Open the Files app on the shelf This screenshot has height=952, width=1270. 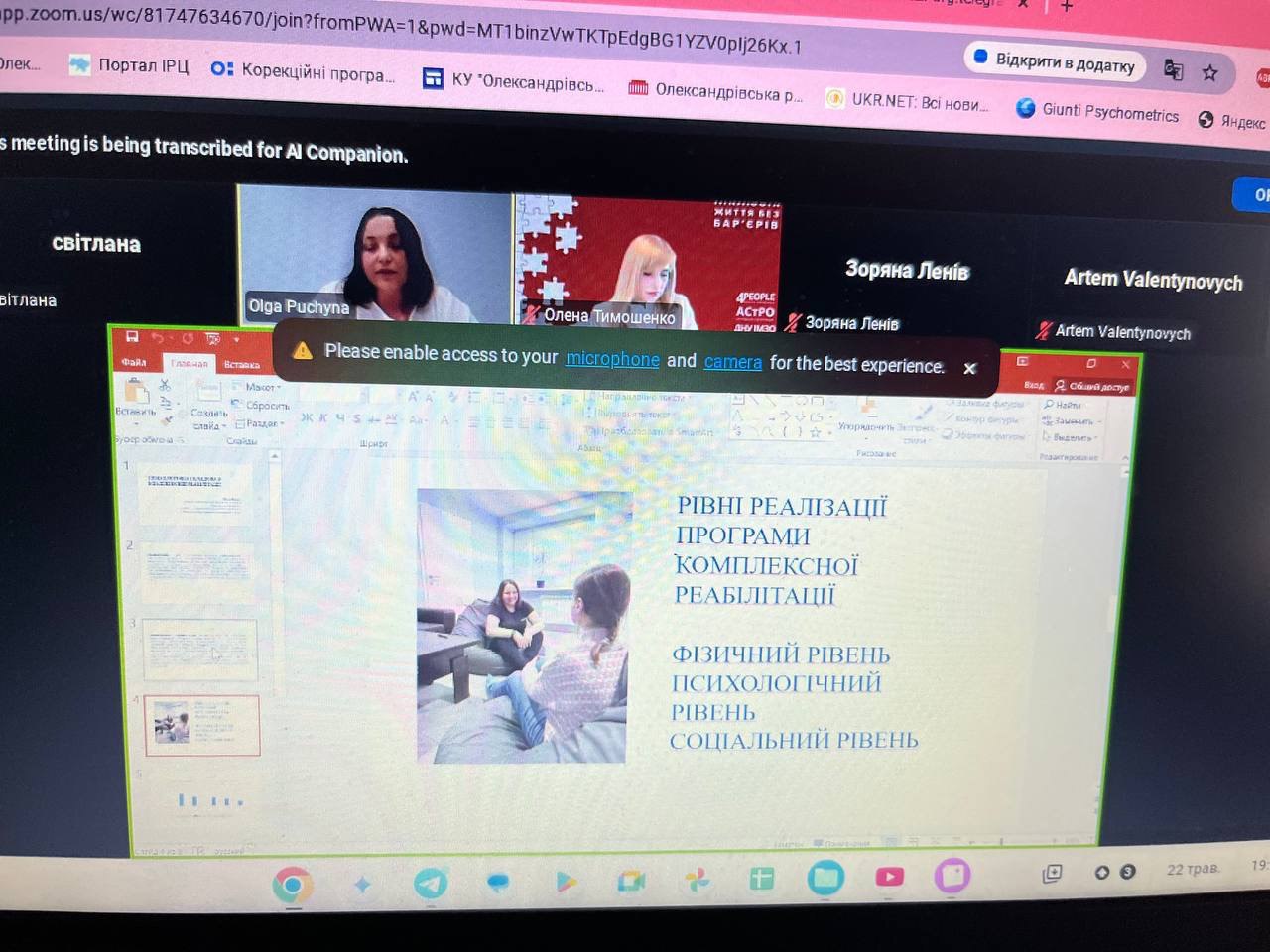pos(825,877)
